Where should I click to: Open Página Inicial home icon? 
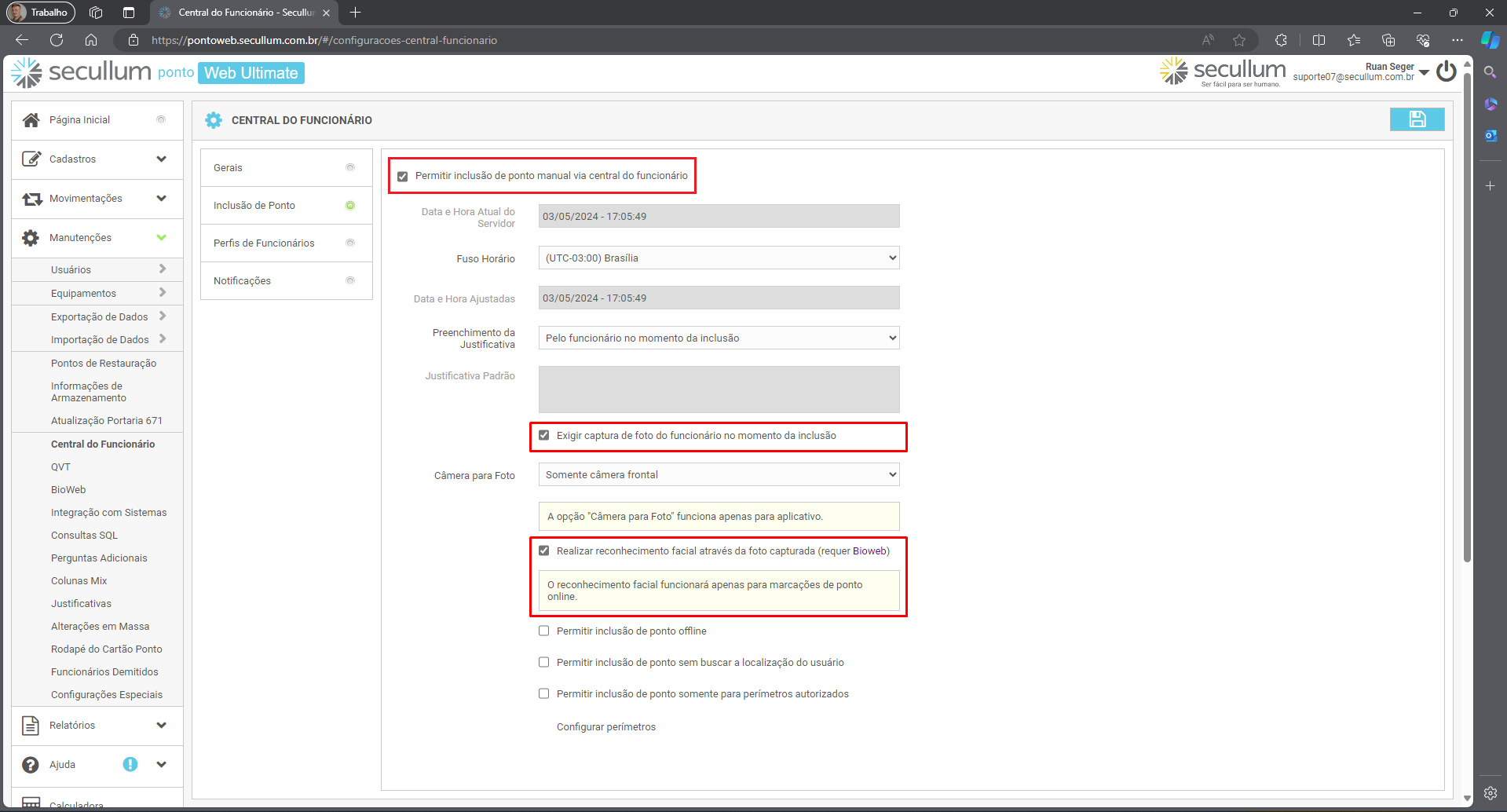31,120
